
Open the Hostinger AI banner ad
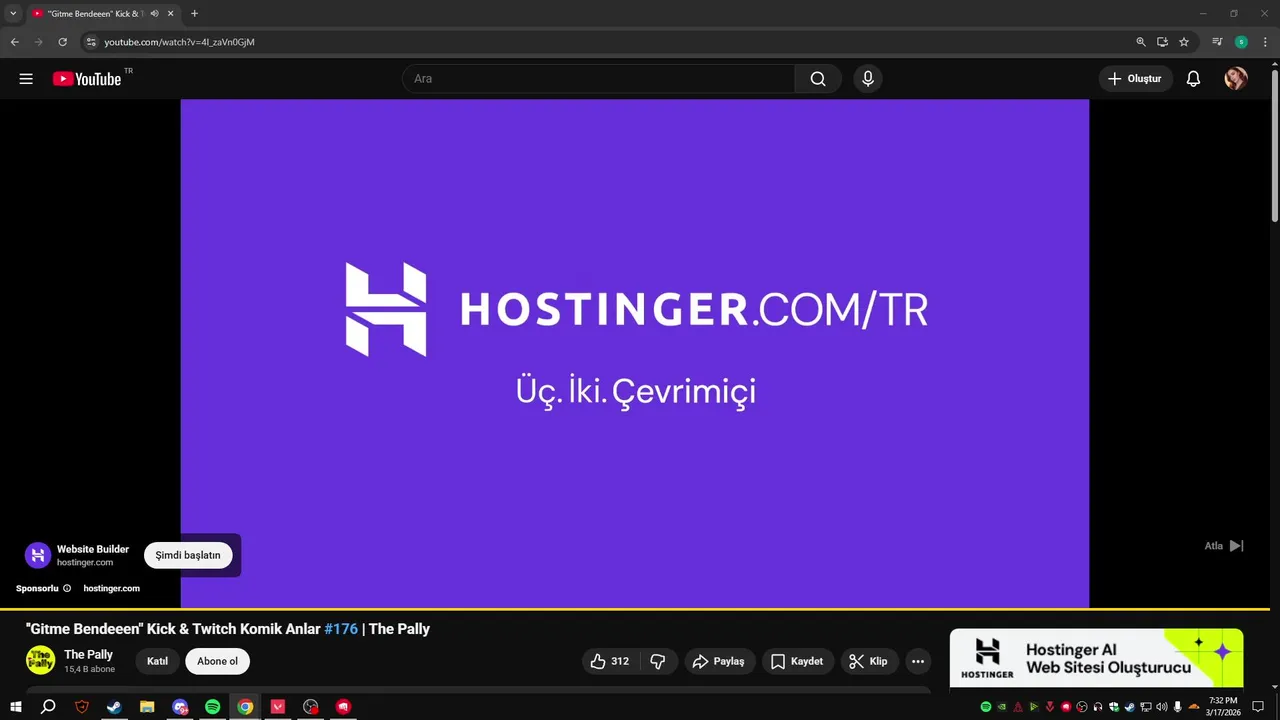tap(1096, 658)
